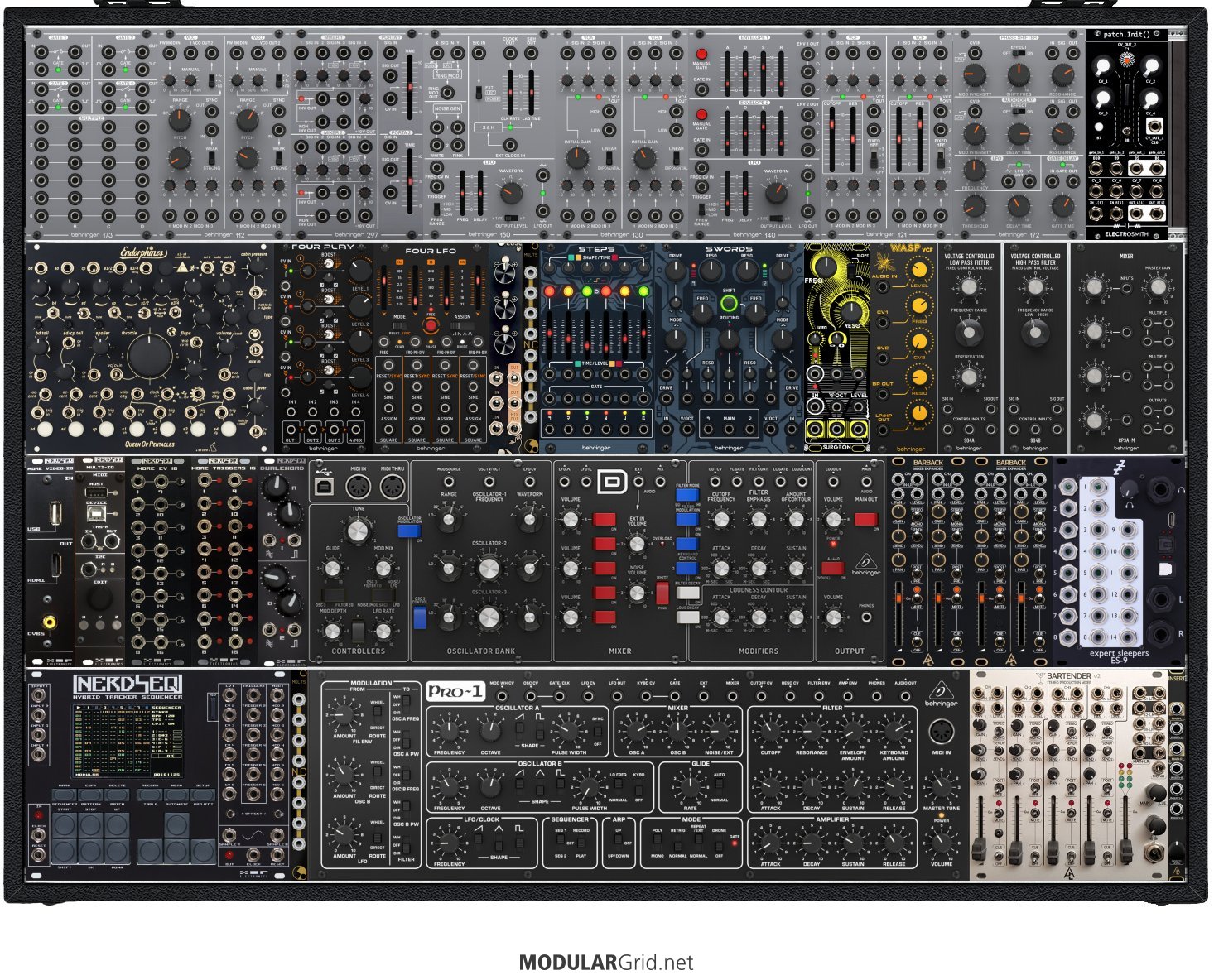Toggle Model D Filter Decay white switch
Viewport: 1214px width, 980px height.
tap(687, 592)
